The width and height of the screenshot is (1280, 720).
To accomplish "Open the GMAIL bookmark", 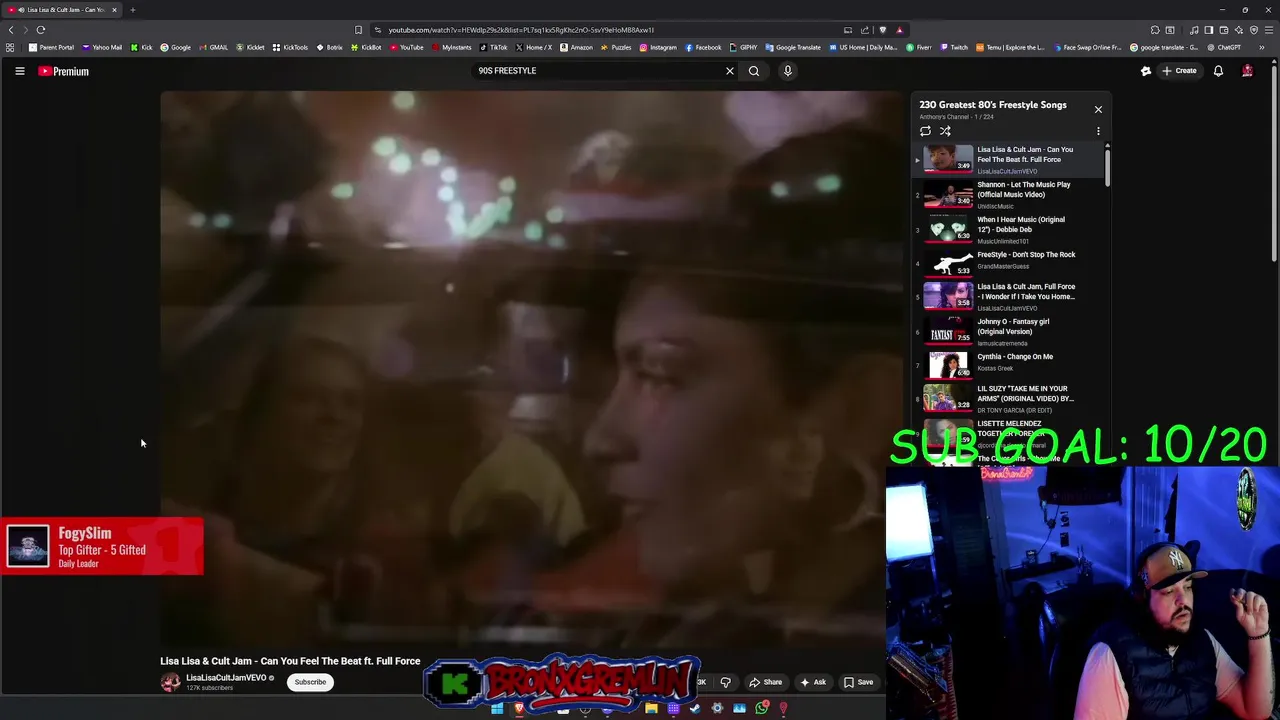I will tap(214, 47).
